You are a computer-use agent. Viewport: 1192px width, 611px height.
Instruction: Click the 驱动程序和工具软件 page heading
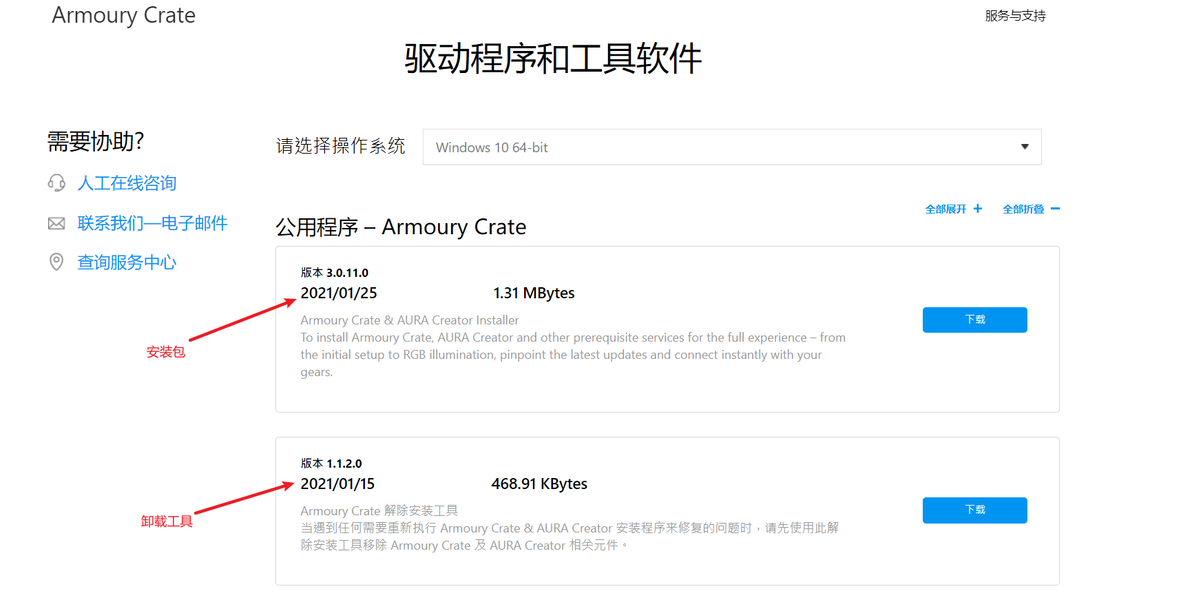(553, 59)
